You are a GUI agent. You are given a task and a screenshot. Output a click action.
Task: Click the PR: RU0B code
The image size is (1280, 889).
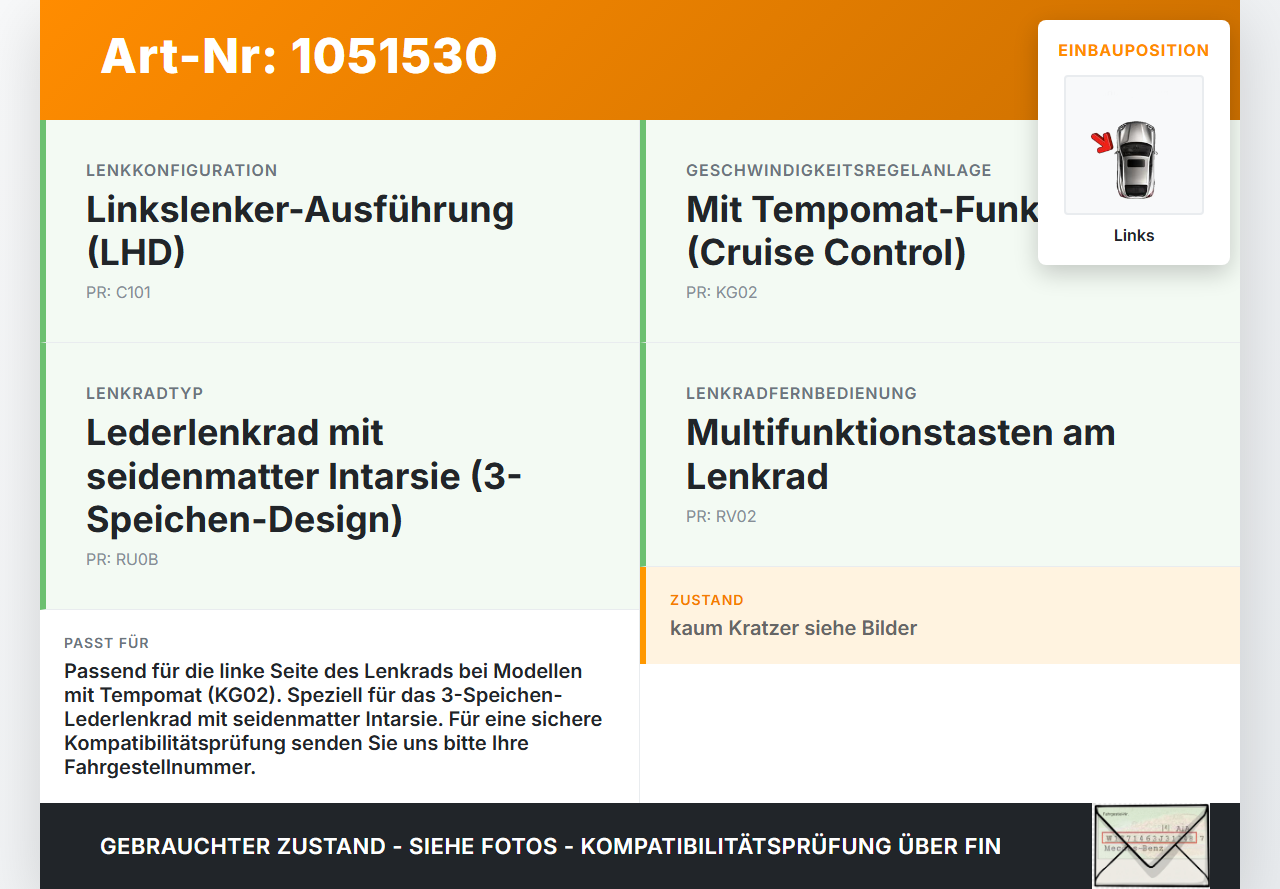pyautogui.click(x=122, y=560)
